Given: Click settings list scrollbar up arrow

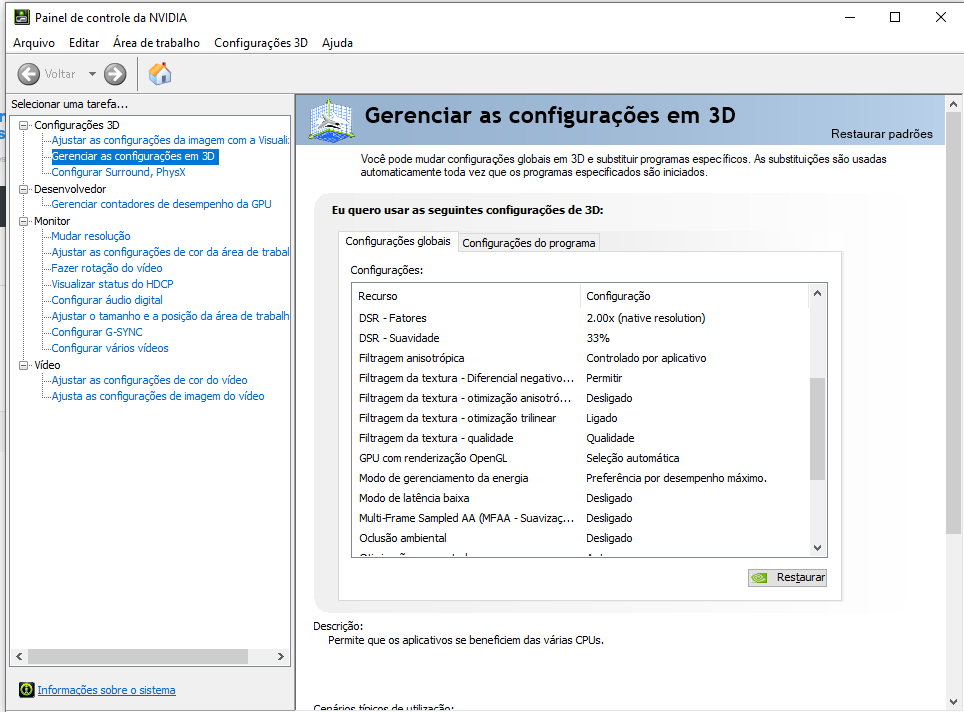Looking at the screenshot, I should coord(817,293).
